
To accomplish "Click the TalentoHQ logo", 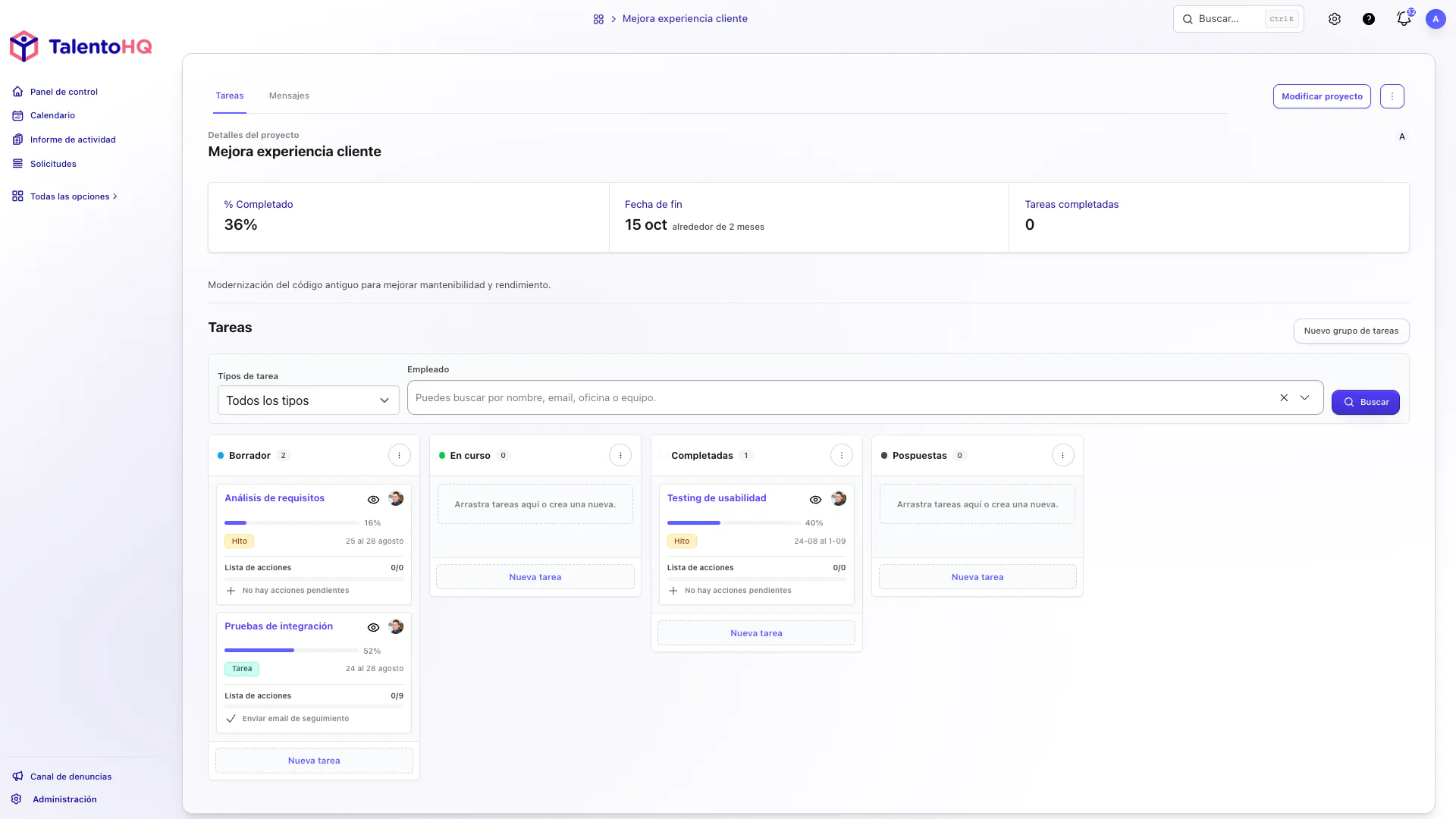I will coord(80,46).
